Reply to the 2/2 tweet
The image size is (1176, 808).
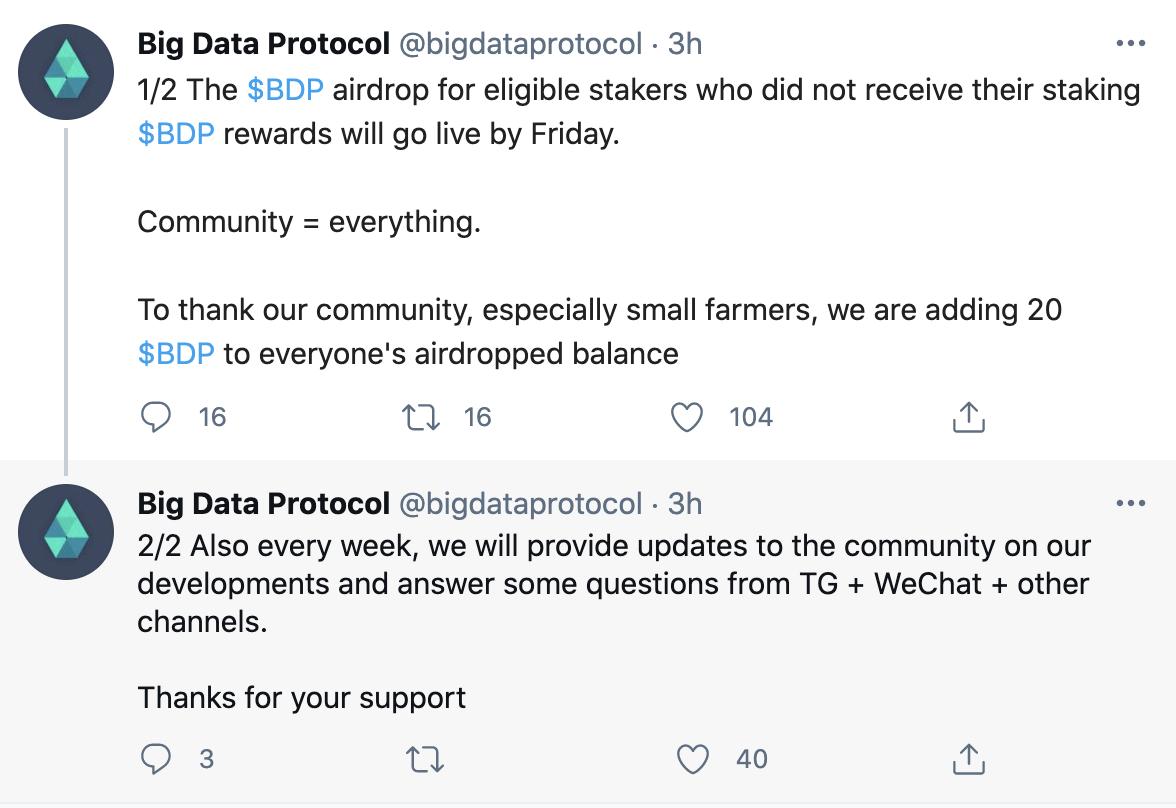[156, 759]
